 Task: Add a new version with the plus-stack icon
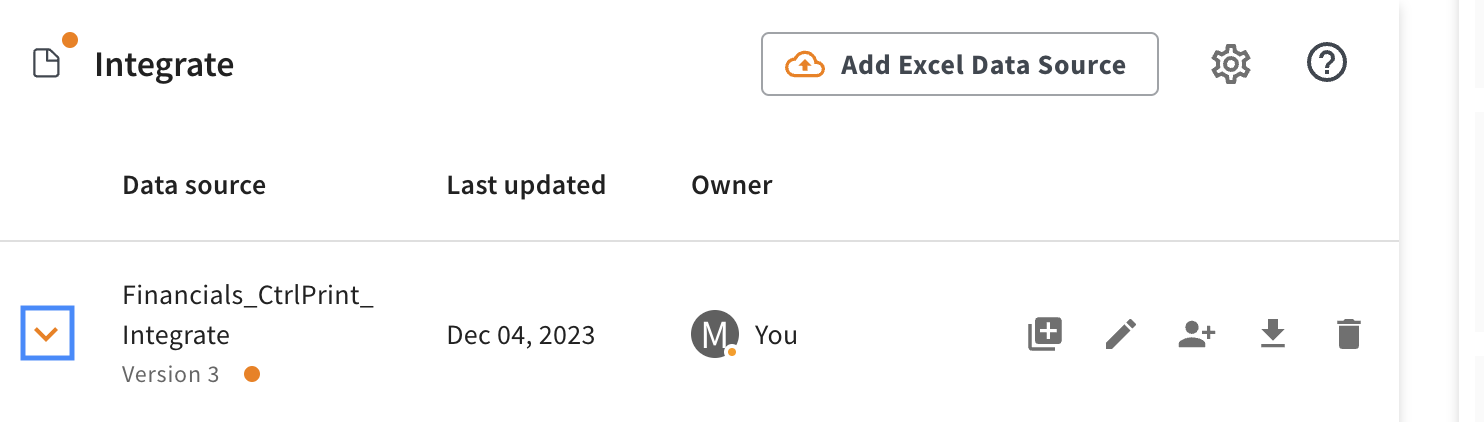[x=1045, y=334]
